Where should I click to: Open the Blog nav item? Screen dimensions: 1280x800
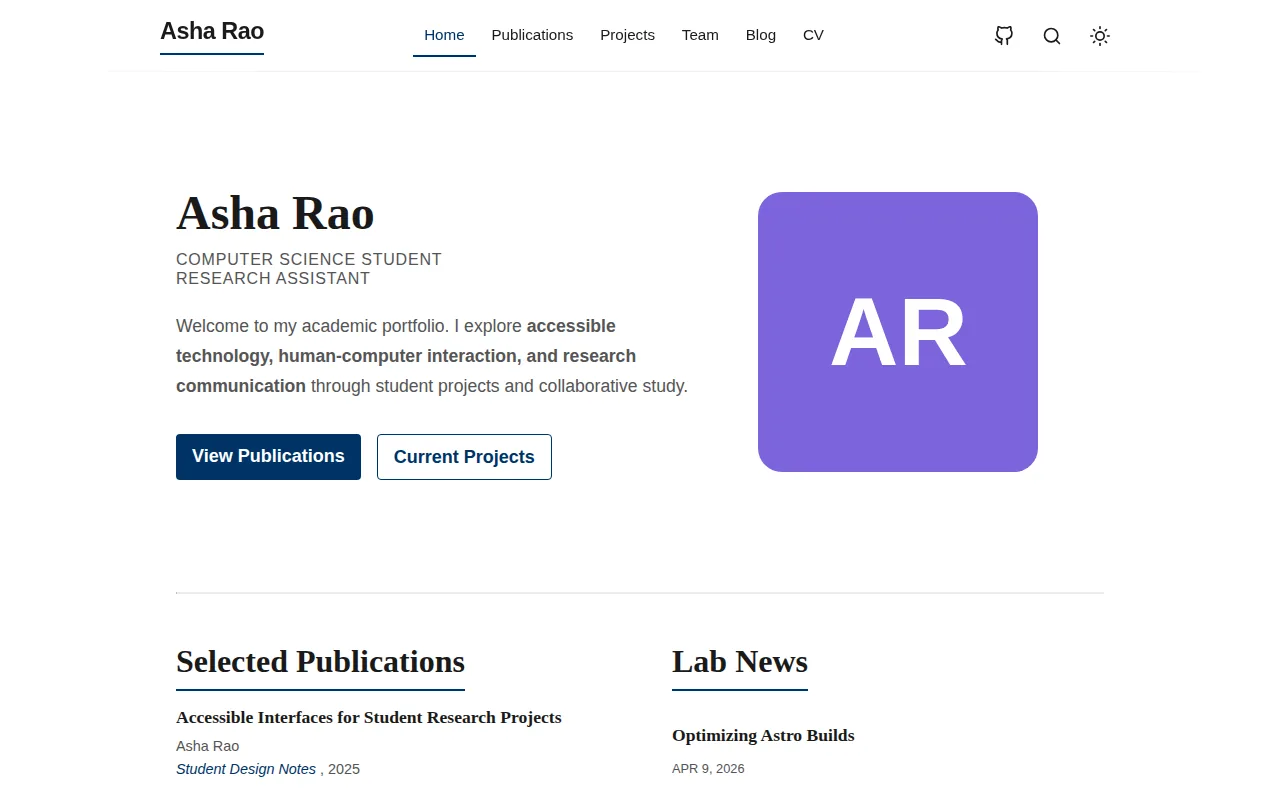tap(761, 35)
